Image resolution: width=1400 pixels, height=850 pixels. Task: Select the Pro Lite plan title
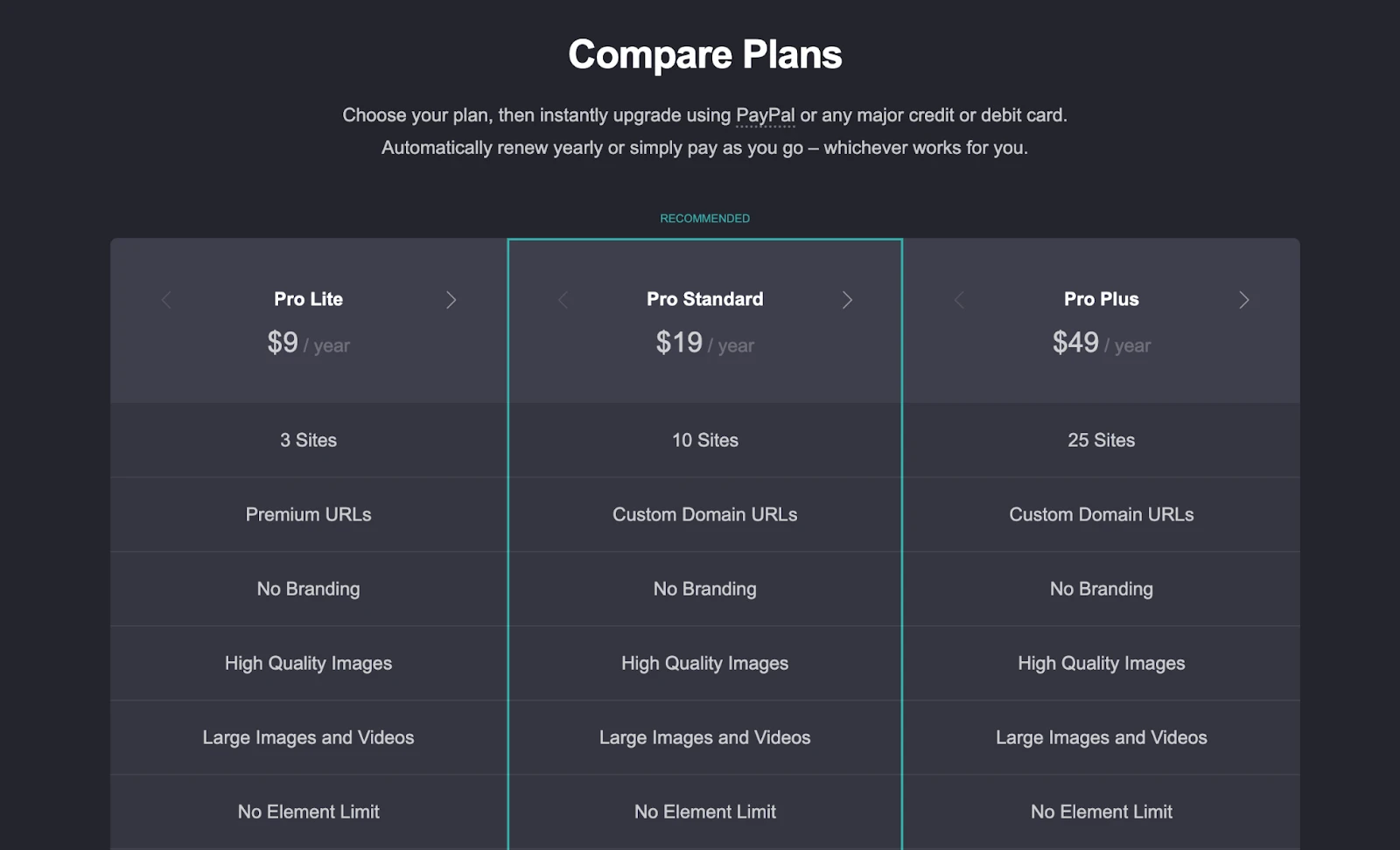[x=308, y=299]
